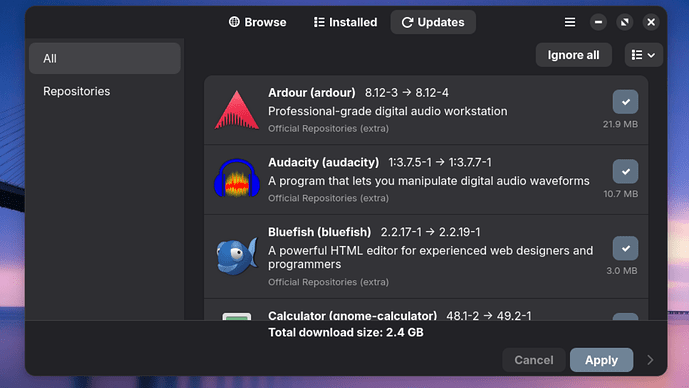Open Calculator (gnome-calculator) package row
The width and height of the screenshot is (689, 388).
[x=426, y=310]
